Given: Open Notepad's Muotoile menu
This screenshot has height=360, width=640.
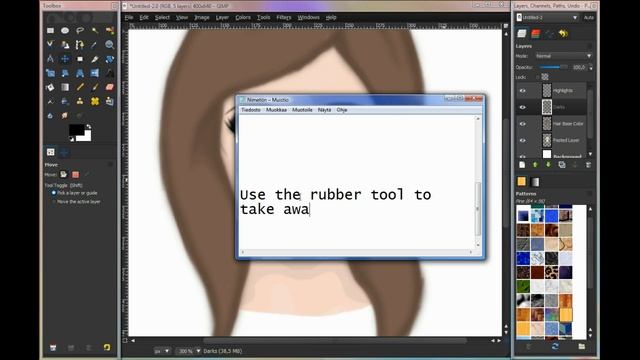Looking at the screenshot, I should 302,110.
